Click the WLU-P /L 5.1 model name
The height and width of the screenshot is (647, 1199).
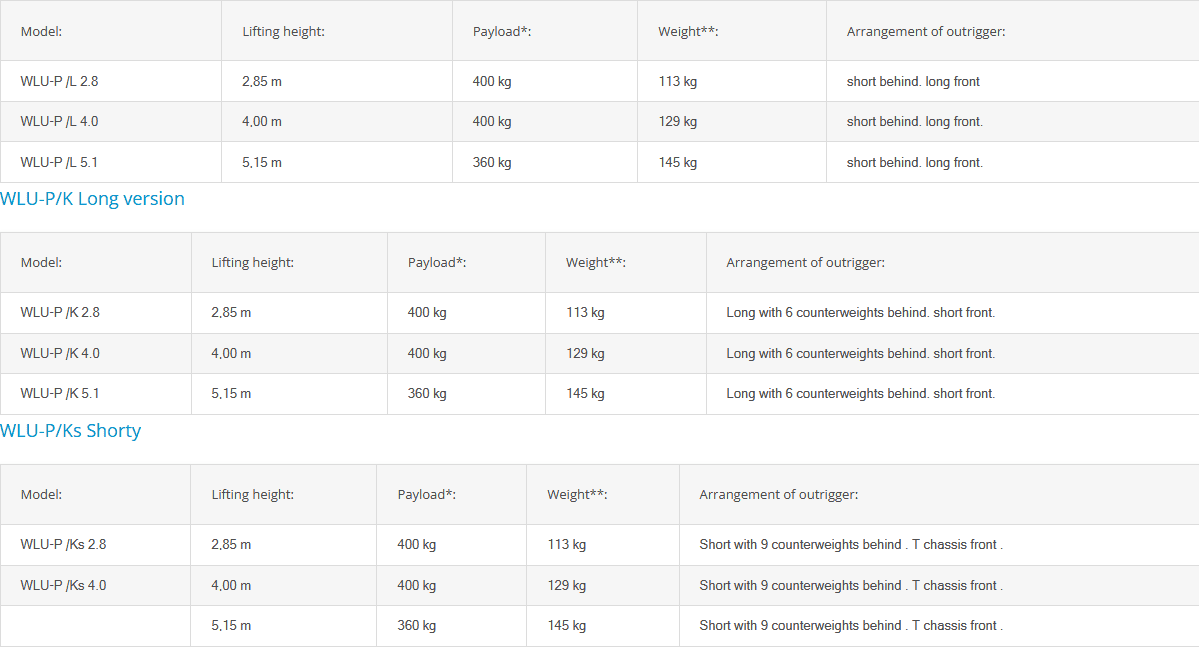click(x=59, y=162)
